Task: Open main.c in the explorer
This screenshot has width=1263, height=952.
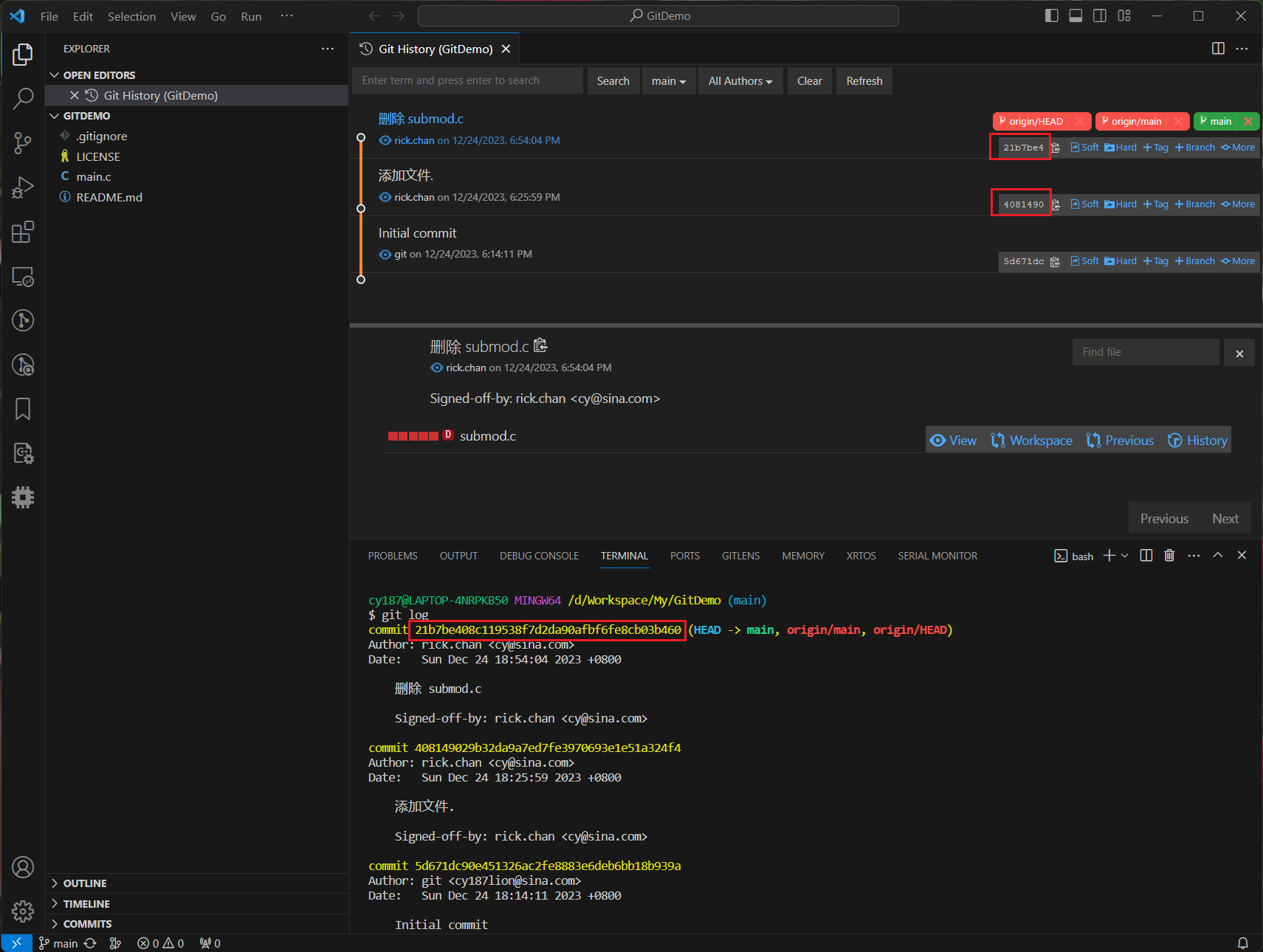Action: tap(94, 177)
